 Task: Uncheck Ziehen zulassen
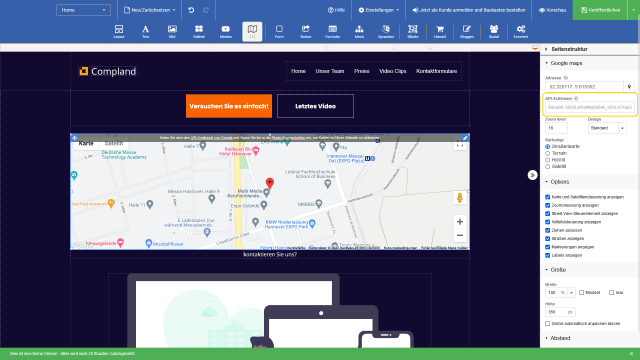[x=548, y=230]
